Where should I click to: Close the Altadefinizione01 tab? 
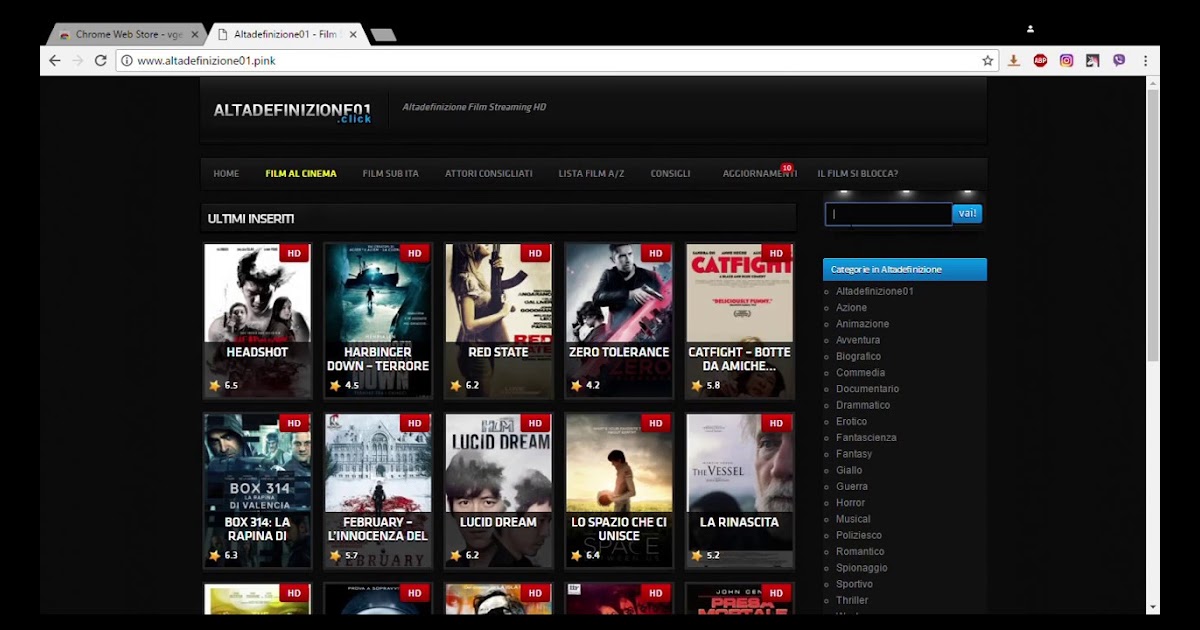point(353,34)
